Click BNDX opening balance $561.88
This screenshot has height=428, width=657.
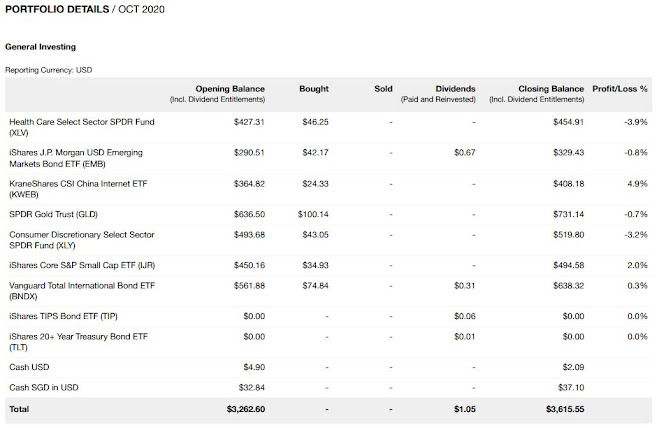(249, 286)
